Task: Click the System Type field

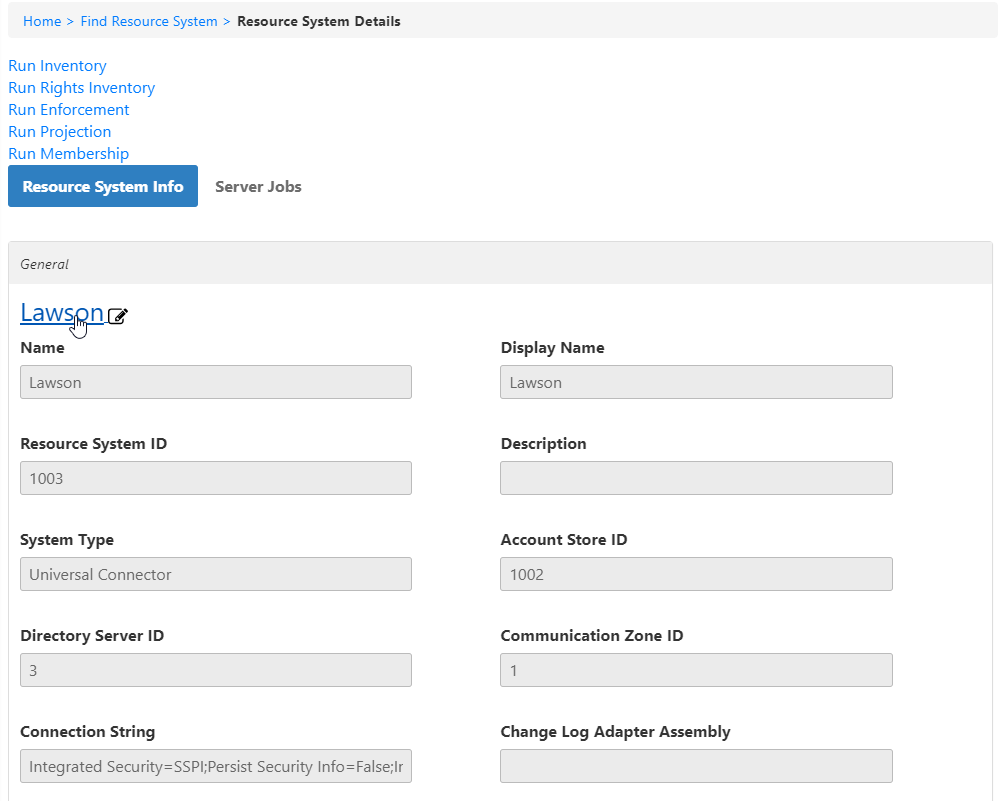Action: [x=216, y=574]
